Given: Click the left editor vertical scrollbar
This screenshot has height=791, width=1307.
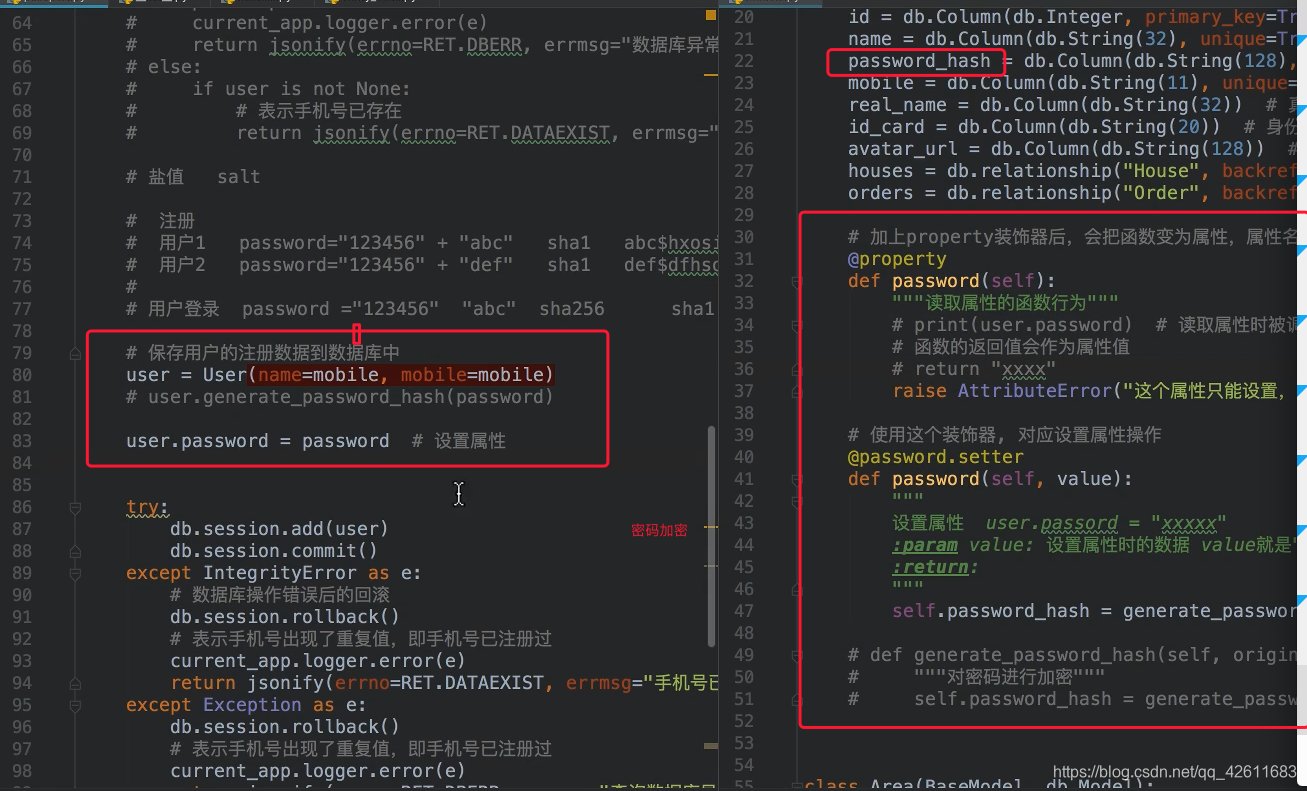Looking at the screenshot, I should click(x=711, y=535).
